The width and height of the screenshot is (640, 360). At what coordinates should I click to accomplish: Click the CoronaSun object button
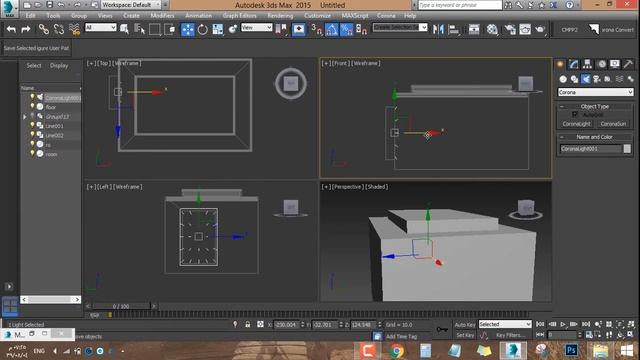pyautogui.click(x=613, y=124)
